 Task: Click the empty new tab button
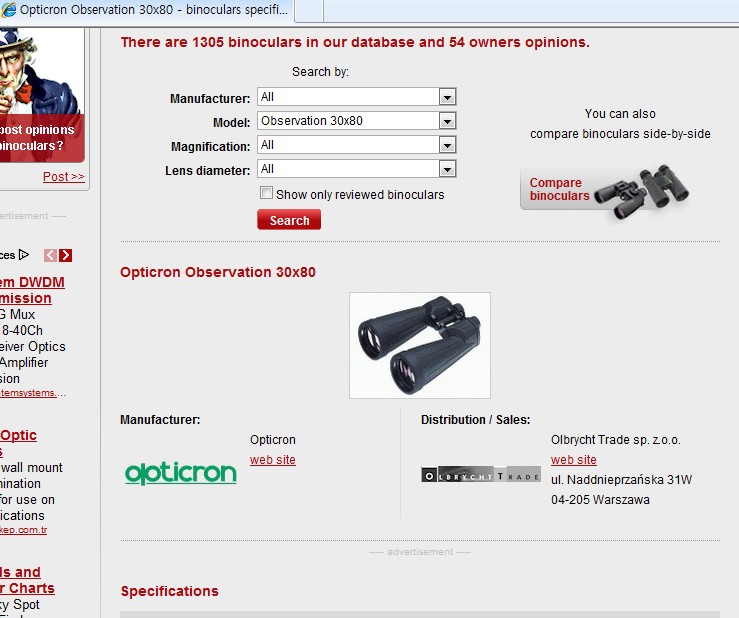[x=309, y=10]
